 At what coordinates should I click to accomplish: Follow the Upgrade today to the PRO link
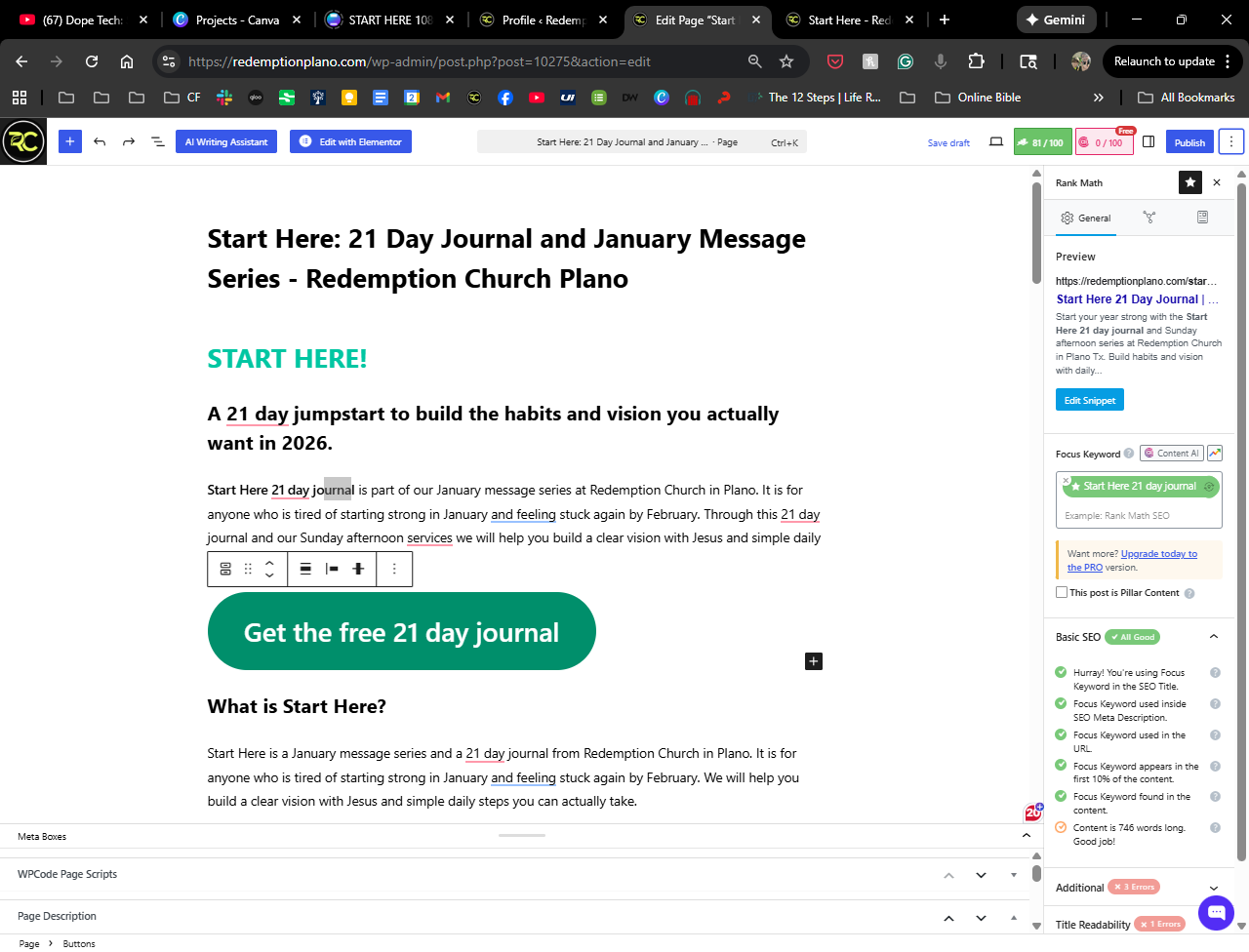[1158, 554]
